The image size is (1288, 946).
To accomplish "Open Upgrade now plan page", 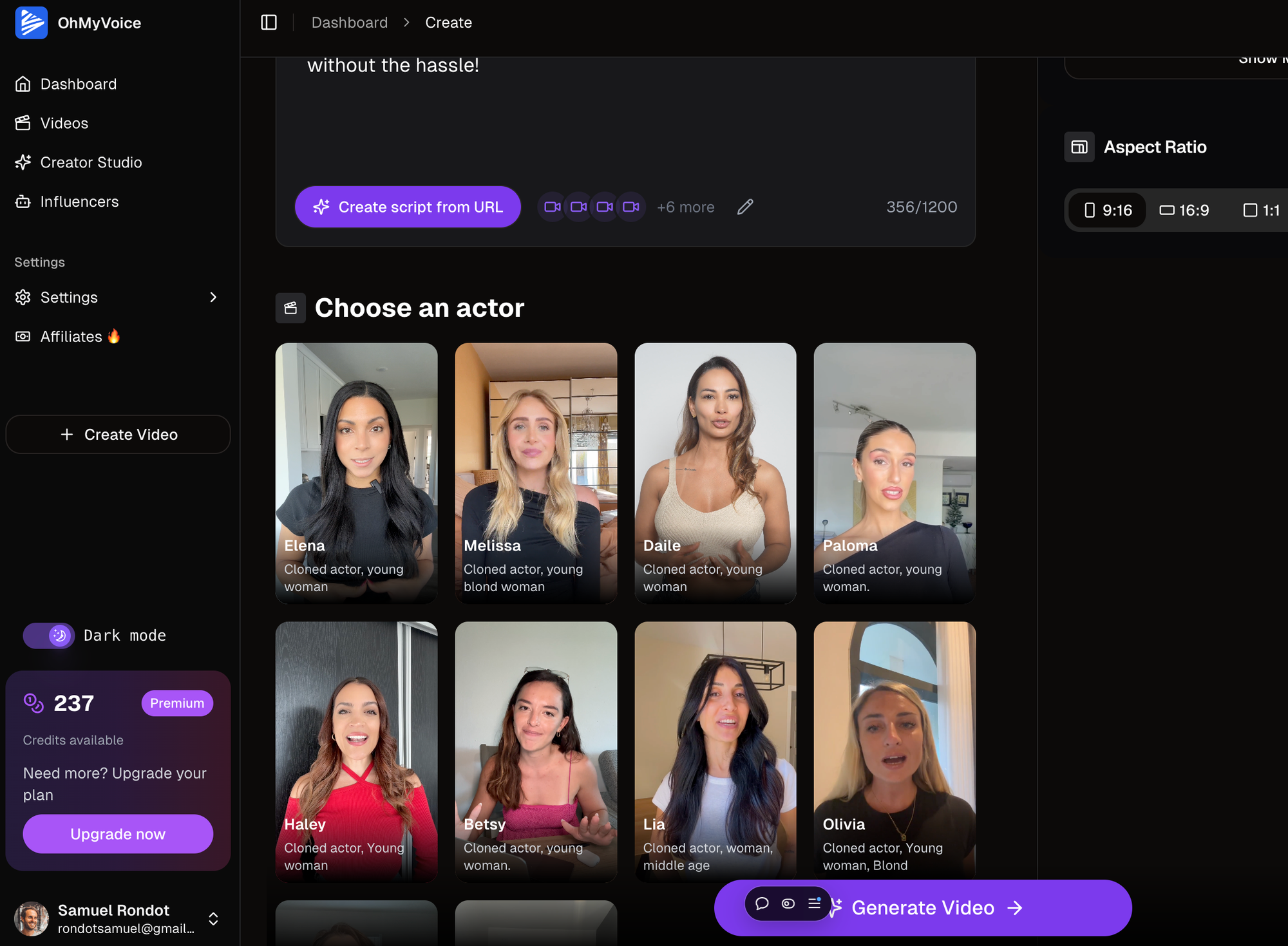I will tap(117, 833).
